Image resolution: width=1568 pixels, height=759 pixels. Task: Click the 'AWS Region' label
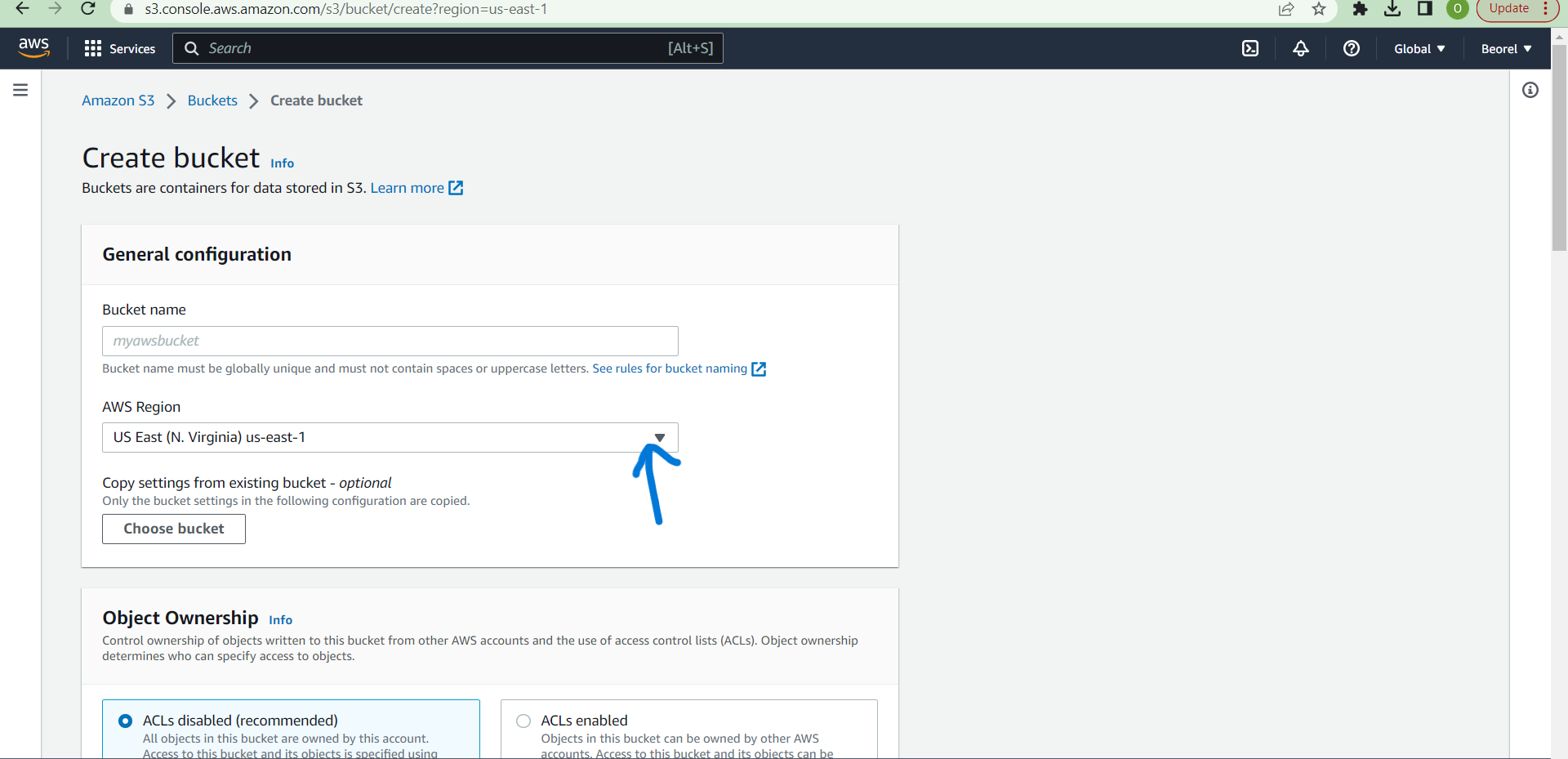point(141,407)
